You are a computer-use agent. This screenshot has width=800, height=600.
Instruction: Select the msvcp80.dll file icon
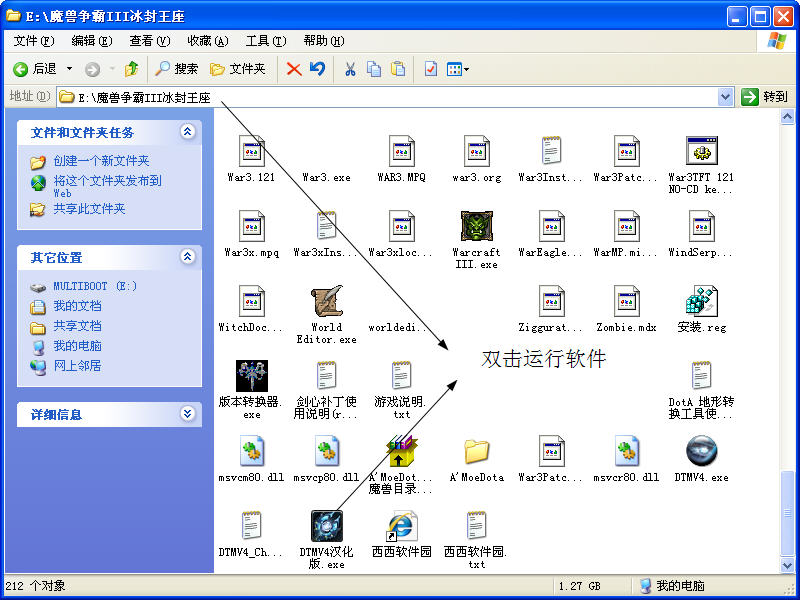coord(327,451)
